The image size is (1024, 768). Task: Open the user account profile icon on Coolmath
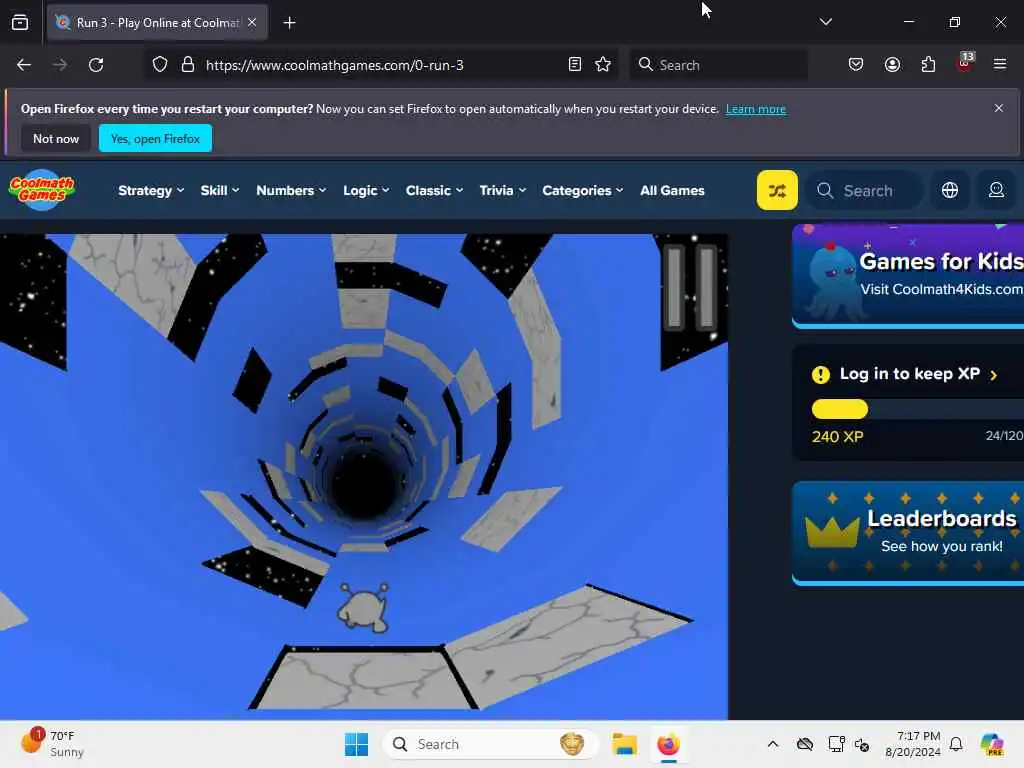[996, 190]
